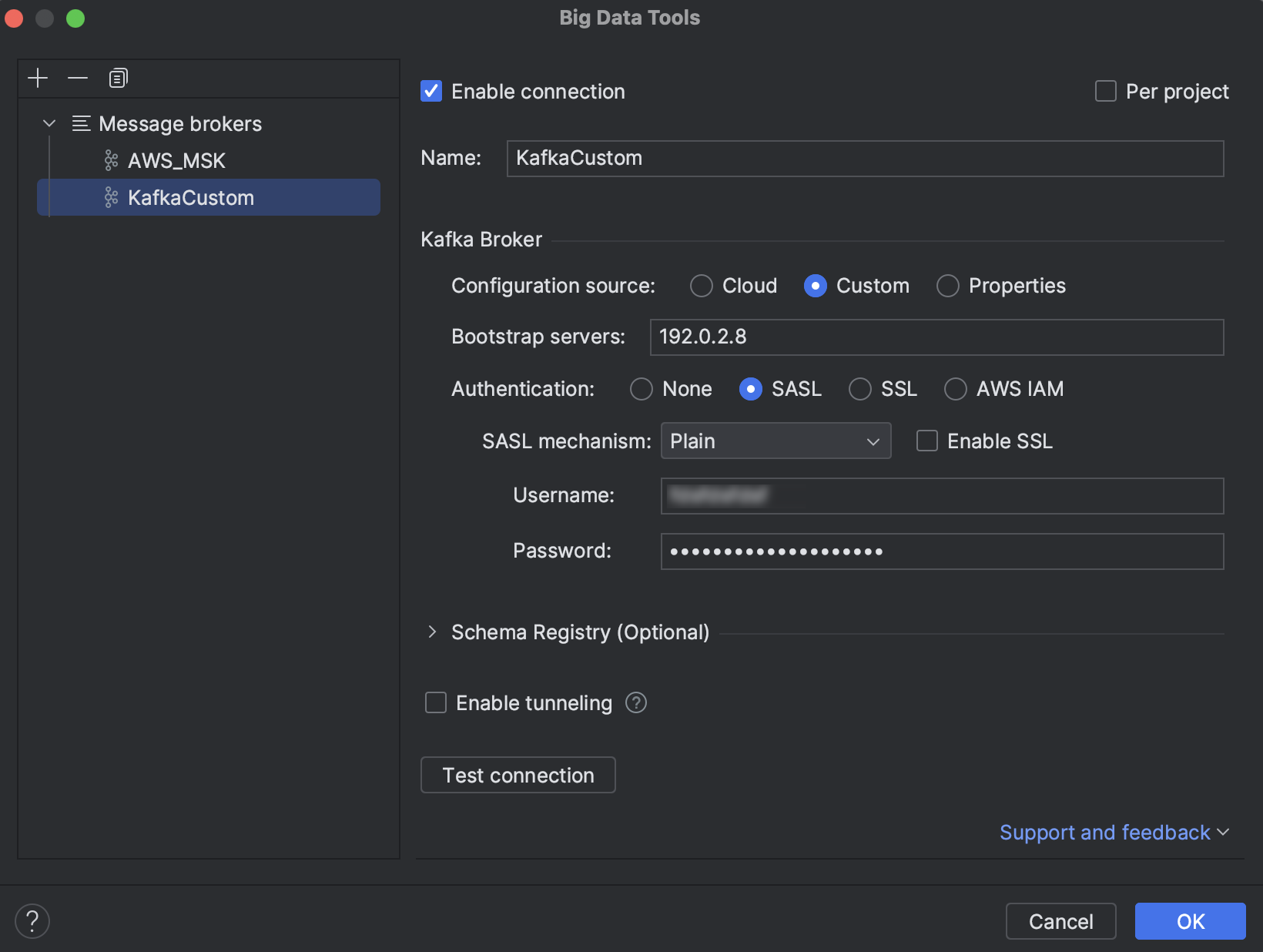Select the KafkaCustom connection in sidebar

tap(192, 197)
